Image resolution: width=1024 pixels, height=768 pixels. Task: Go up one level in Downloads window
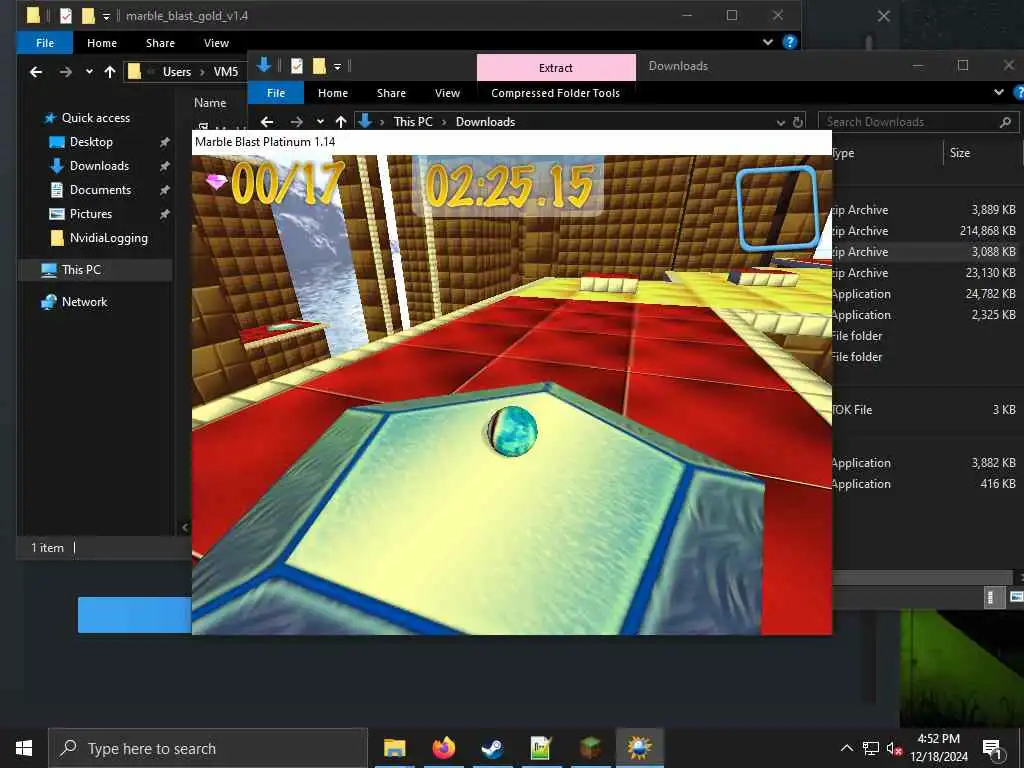(341, 122)
